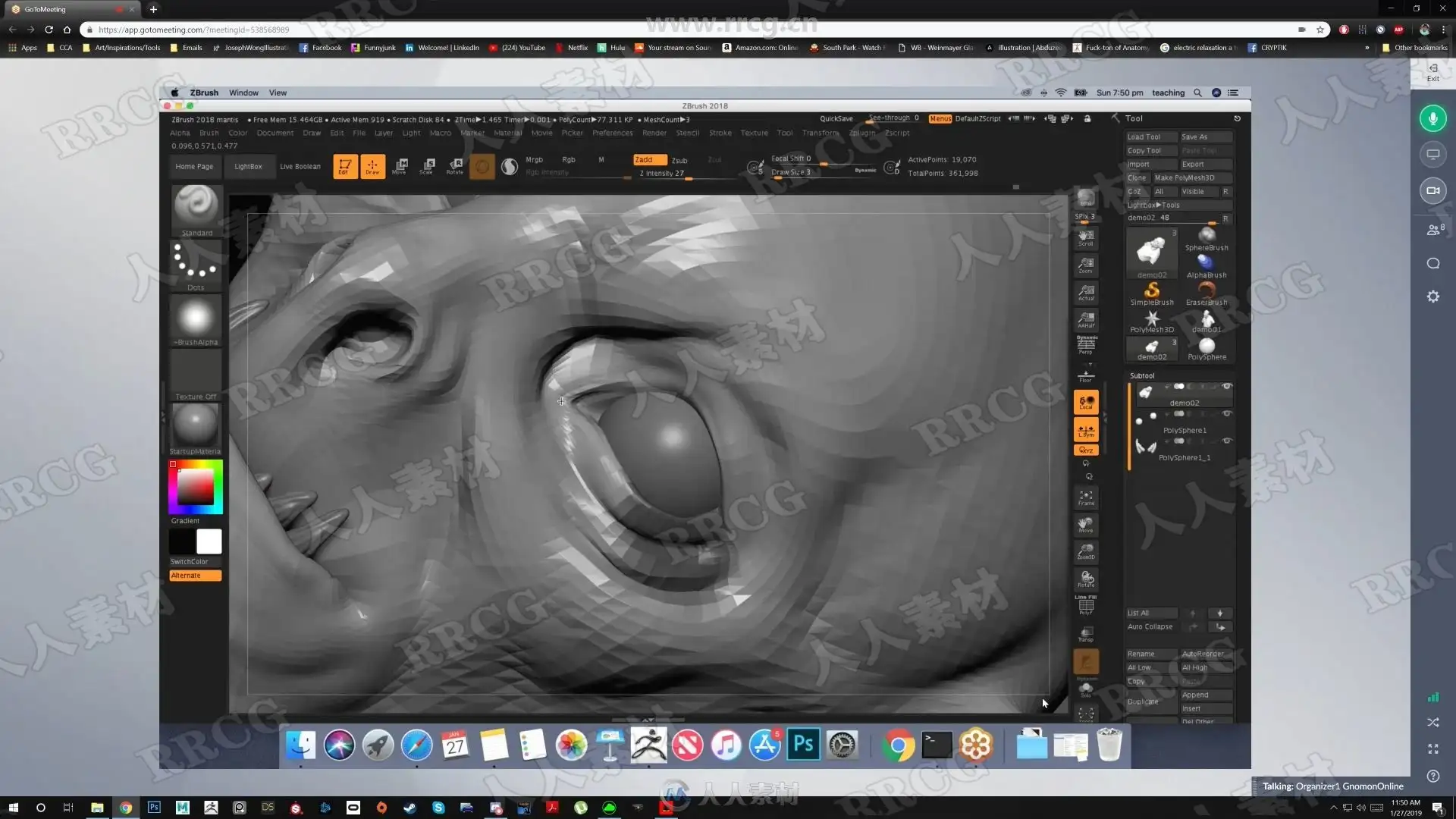Enable Zsub sculpting mode

[679, 160]
